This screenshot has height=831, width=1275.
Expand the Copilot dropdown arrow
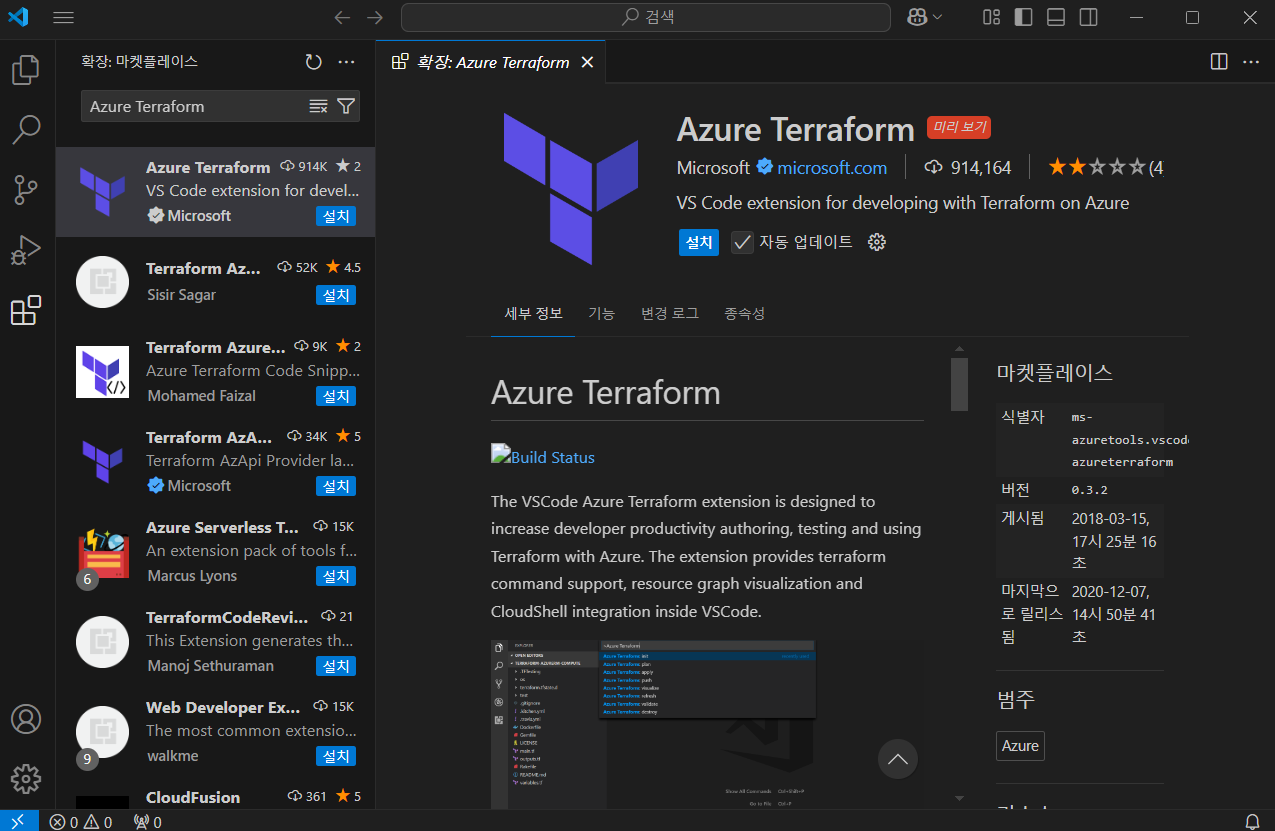pos(937,17)
